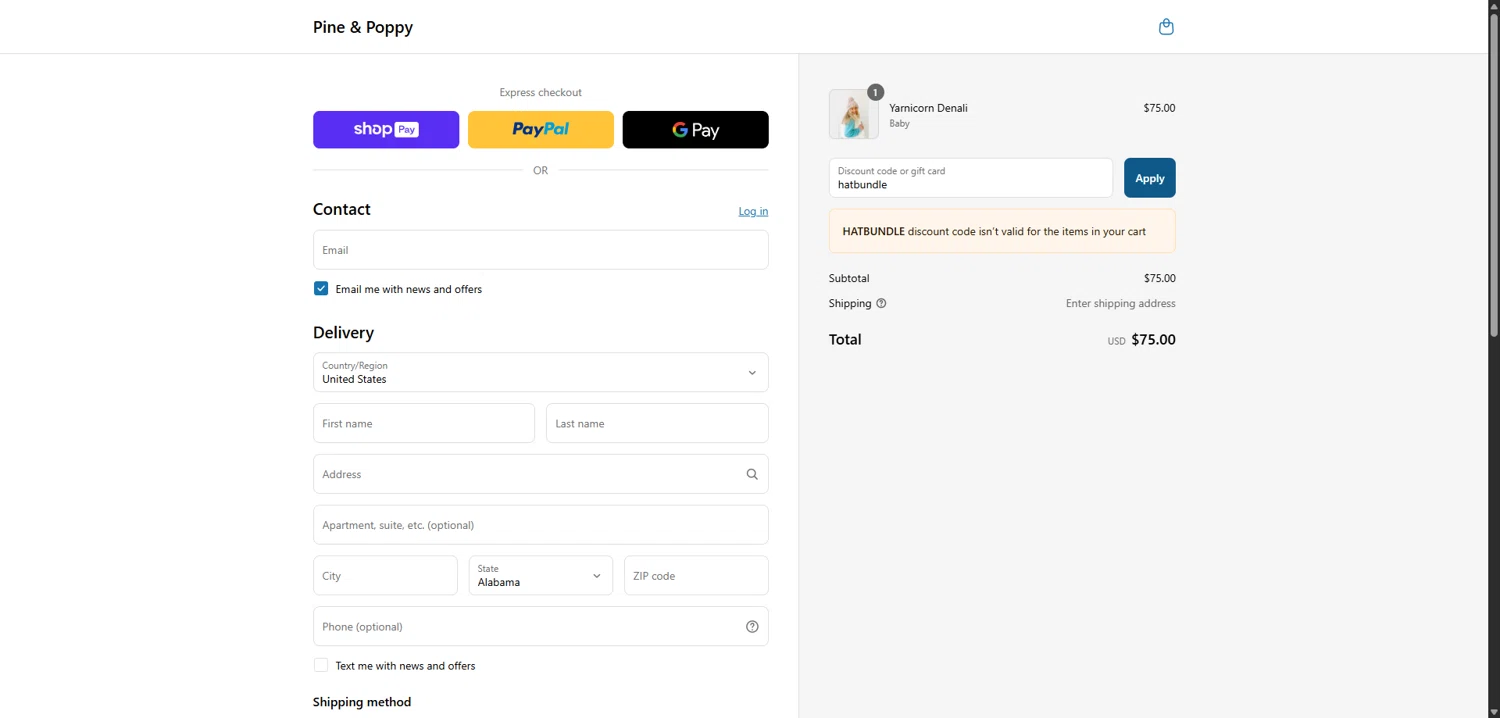Pay with Google Pay express button

coord(696,130)
